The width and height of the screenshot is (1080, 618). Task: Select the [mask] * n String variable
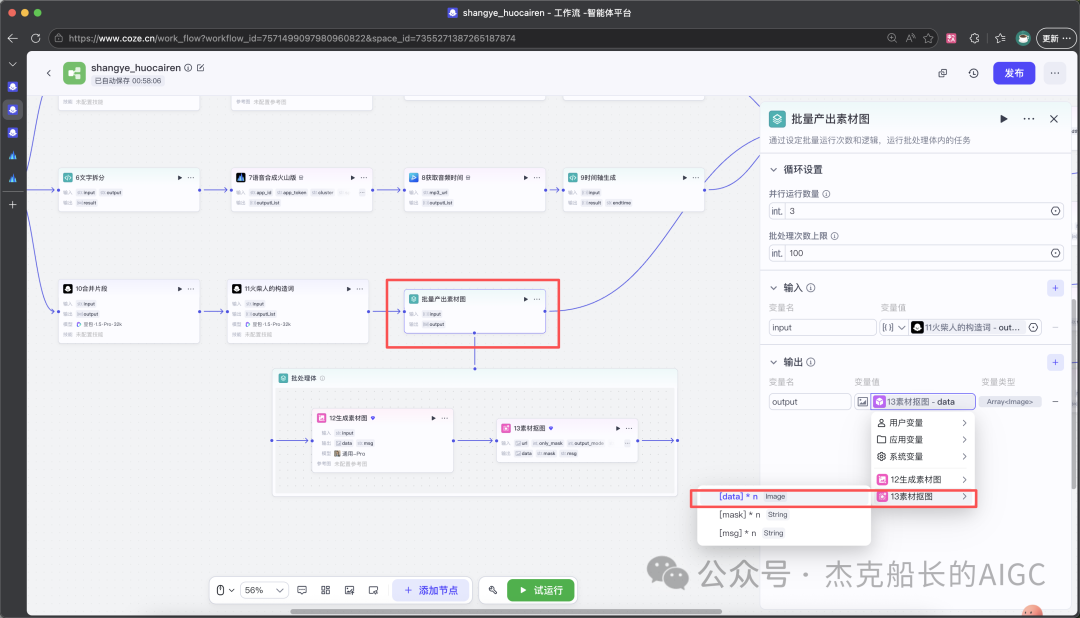(x=783, y=515)
